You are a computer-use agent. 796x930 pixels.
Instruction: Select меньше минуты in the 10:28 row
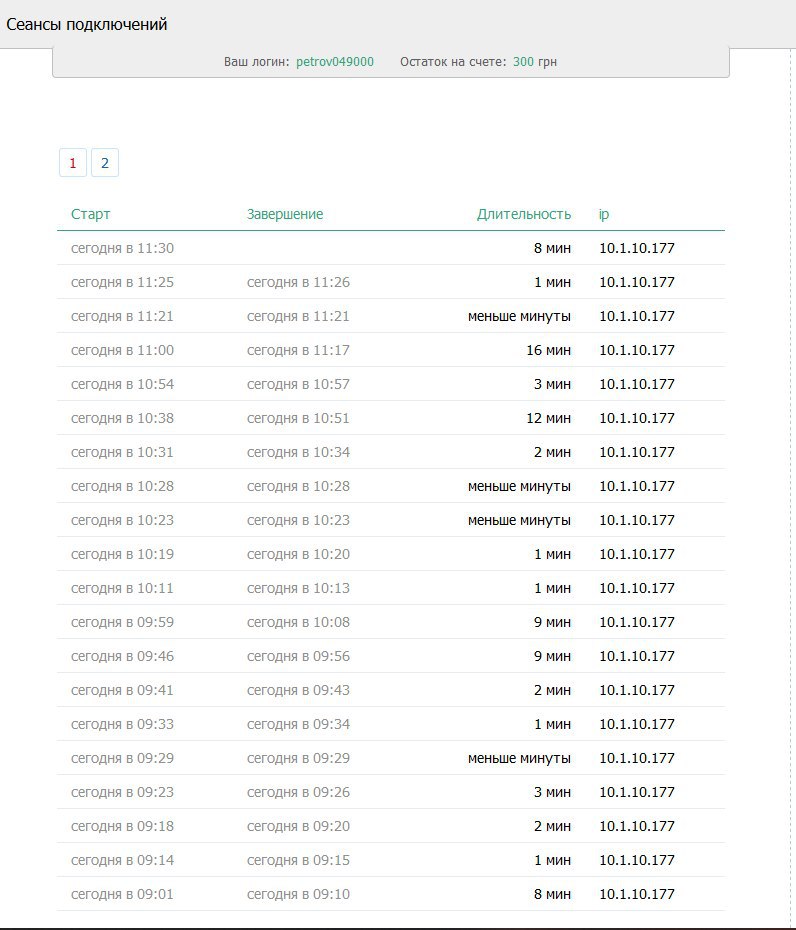tap(519, 486)
